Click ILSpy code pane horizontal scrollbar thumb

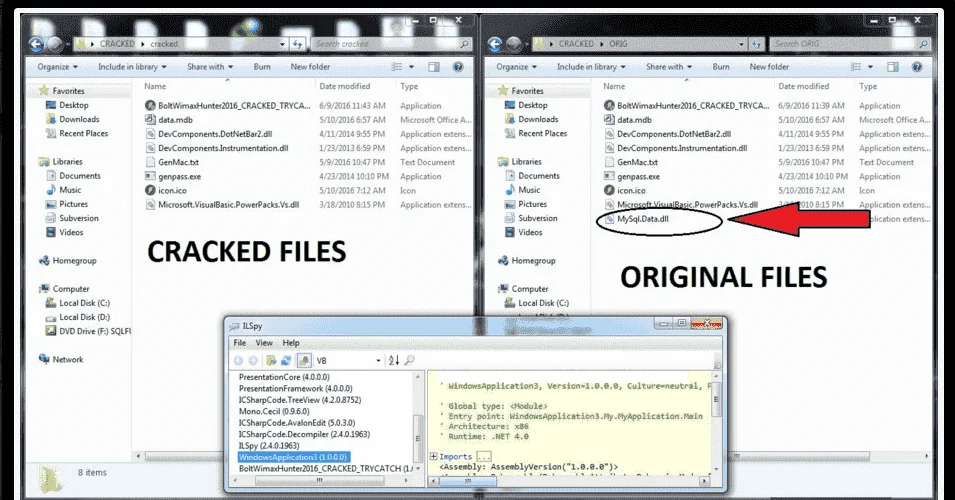pyautogui.click(x=468, y=481)
